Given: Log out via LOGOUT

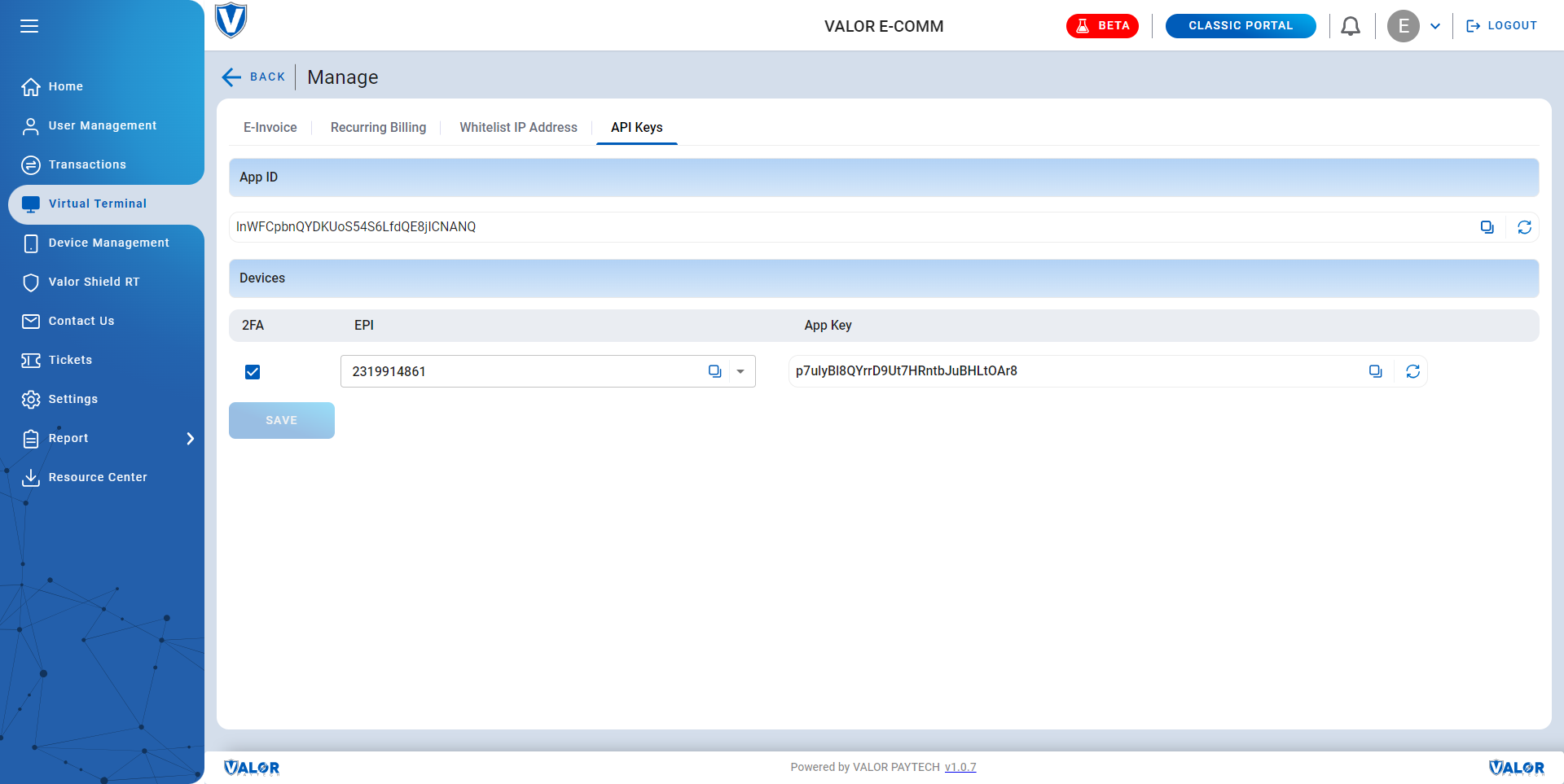Looking at the screenshot, I should point(1501,26).
